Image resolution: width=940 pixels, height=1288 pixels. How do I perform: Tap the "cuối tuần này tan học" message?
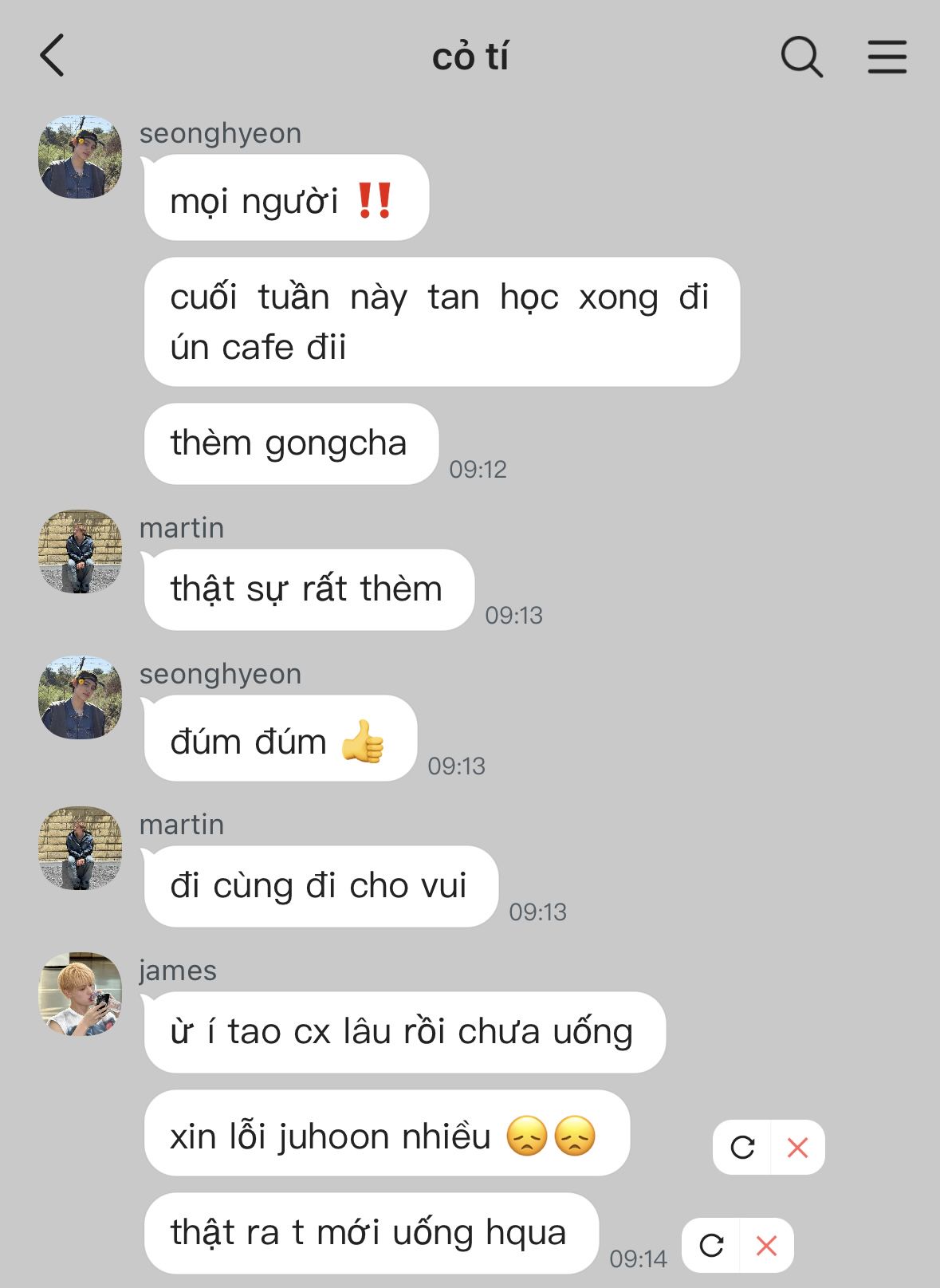pyautogui.click(x=442, y=322)
